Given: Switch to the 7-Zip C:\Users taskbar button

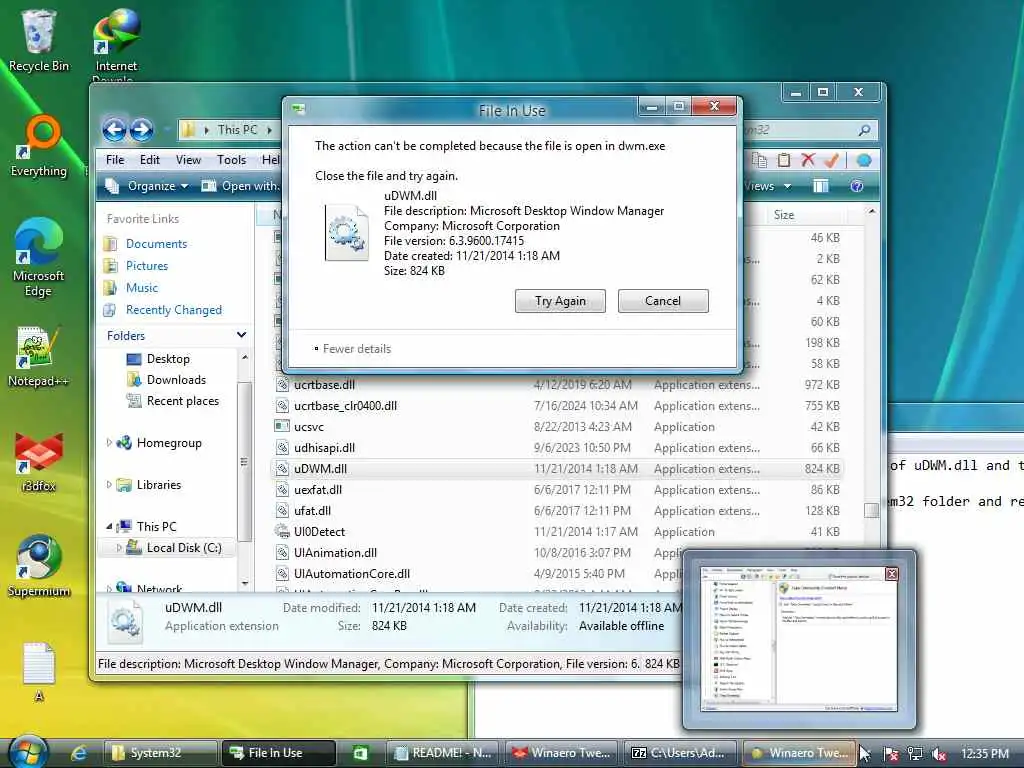Looking at the screenshot, I should tap(680, 753).
